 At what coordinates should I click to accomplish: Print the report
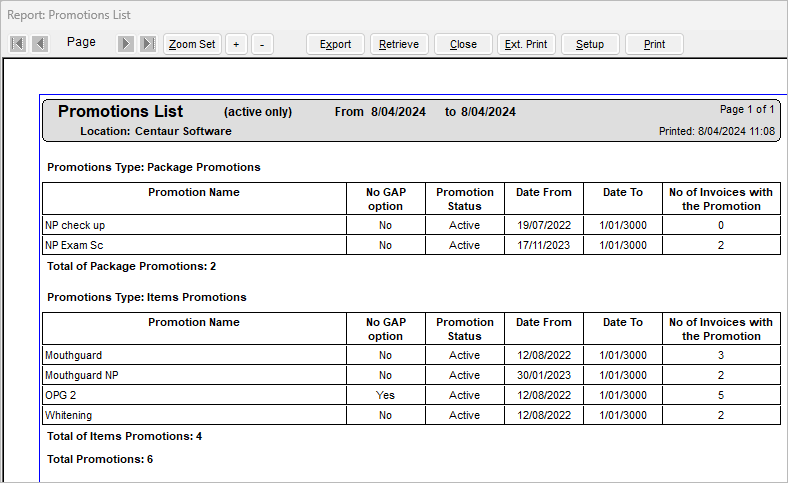pyautogui.click(x=654, y=44)
